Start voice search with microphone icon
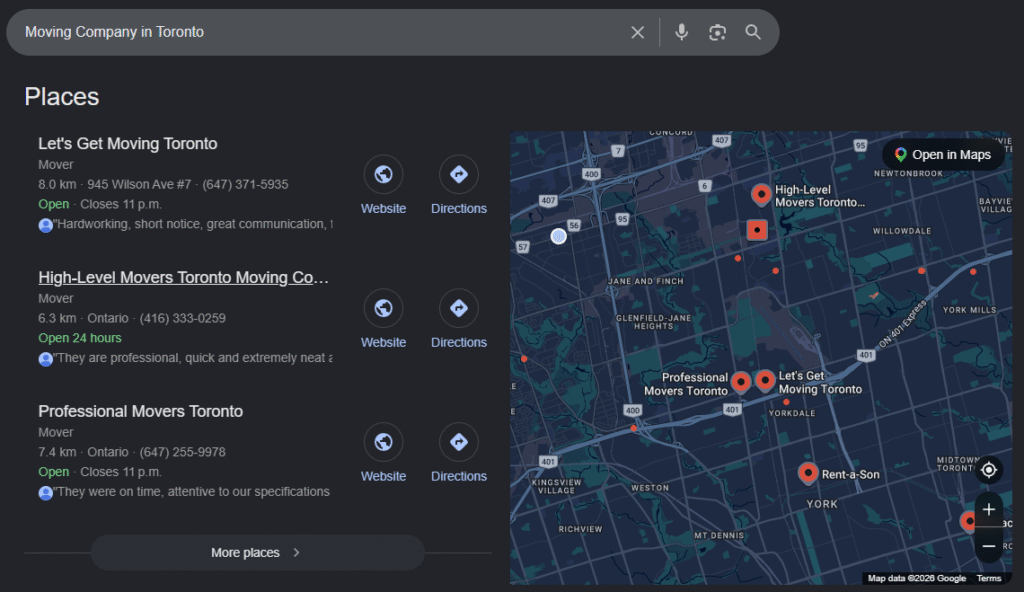This screenshot has width=1024, height=592. point(681,32)
